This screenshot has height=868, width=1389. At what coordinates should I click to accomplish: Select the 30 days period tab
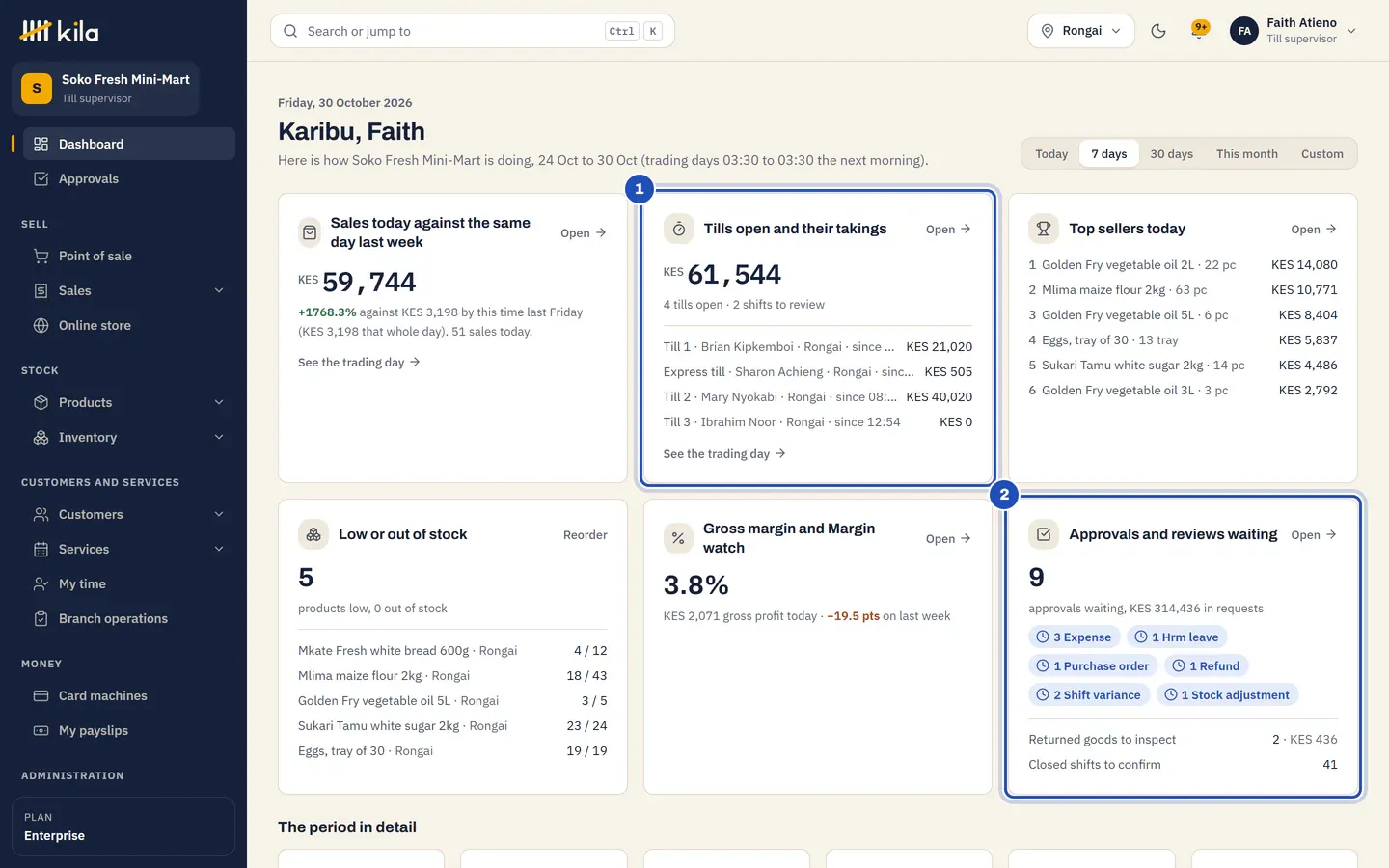[1171, 154]
